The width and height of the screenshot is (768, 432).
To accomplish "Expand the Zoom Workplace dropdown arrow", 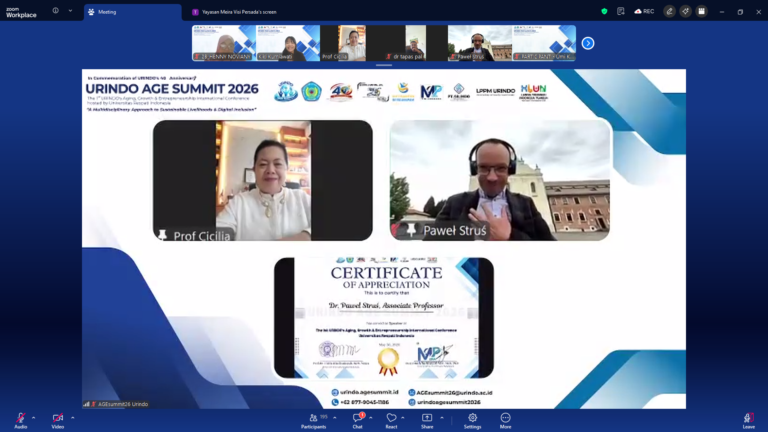I will click(70, 11).
